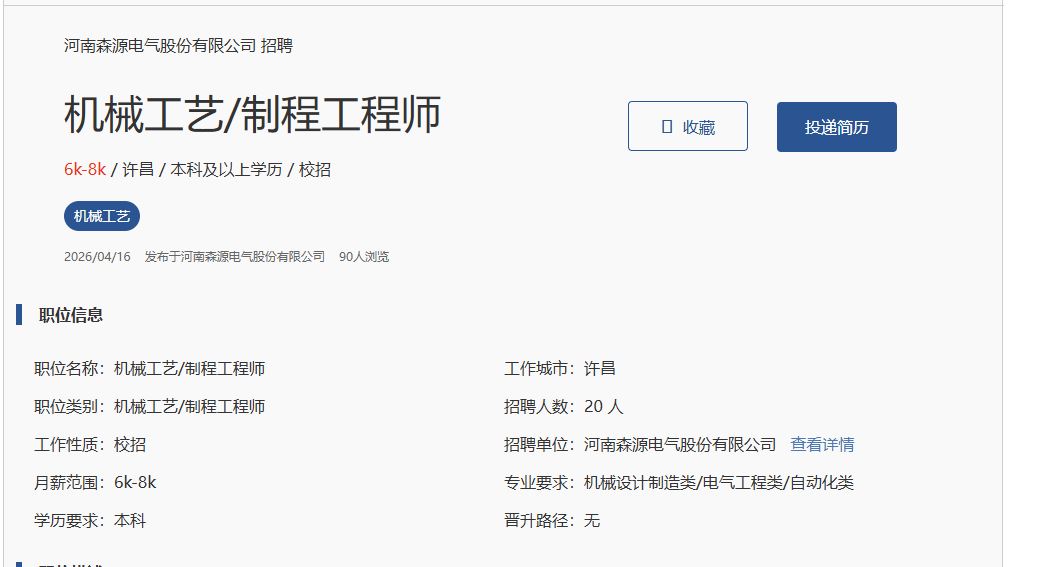This screenshot has width=1048, height=567.
Task: Click the 90人浏览 view count
Action: coord(364,257)
